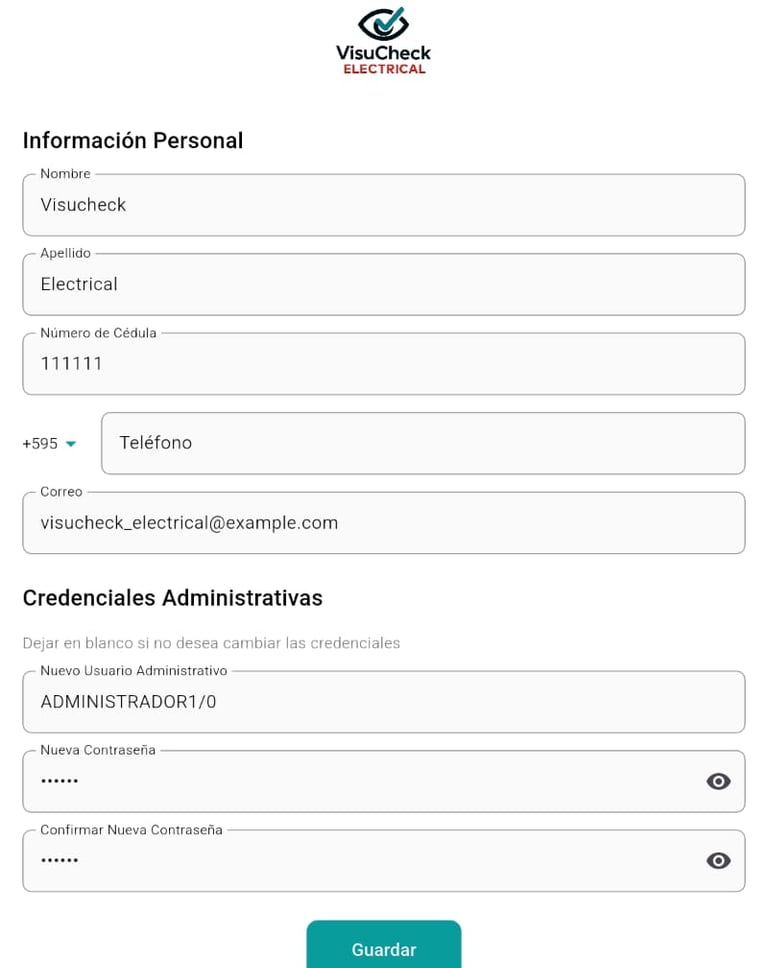768x968 pixels.
Task: Show the Nueva Contraseña password
Action: [718, 782]
